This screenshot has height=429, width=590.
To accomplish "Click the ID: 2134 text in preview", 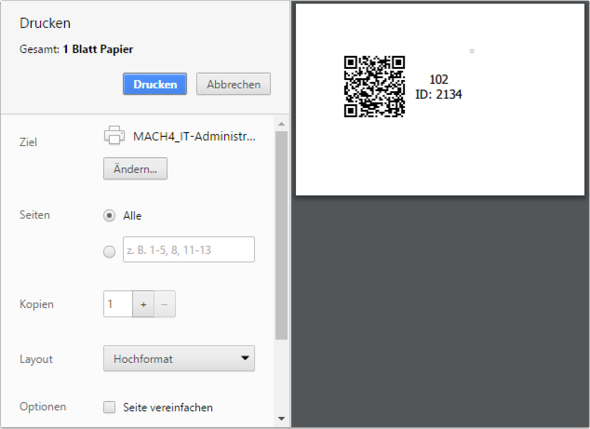I will point(438,94).
